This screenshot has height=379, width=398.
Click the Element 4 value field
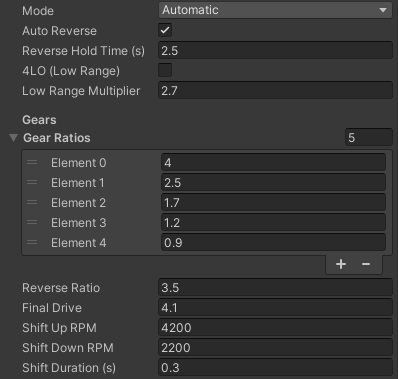pyautogui.click(x=273, y=243)
